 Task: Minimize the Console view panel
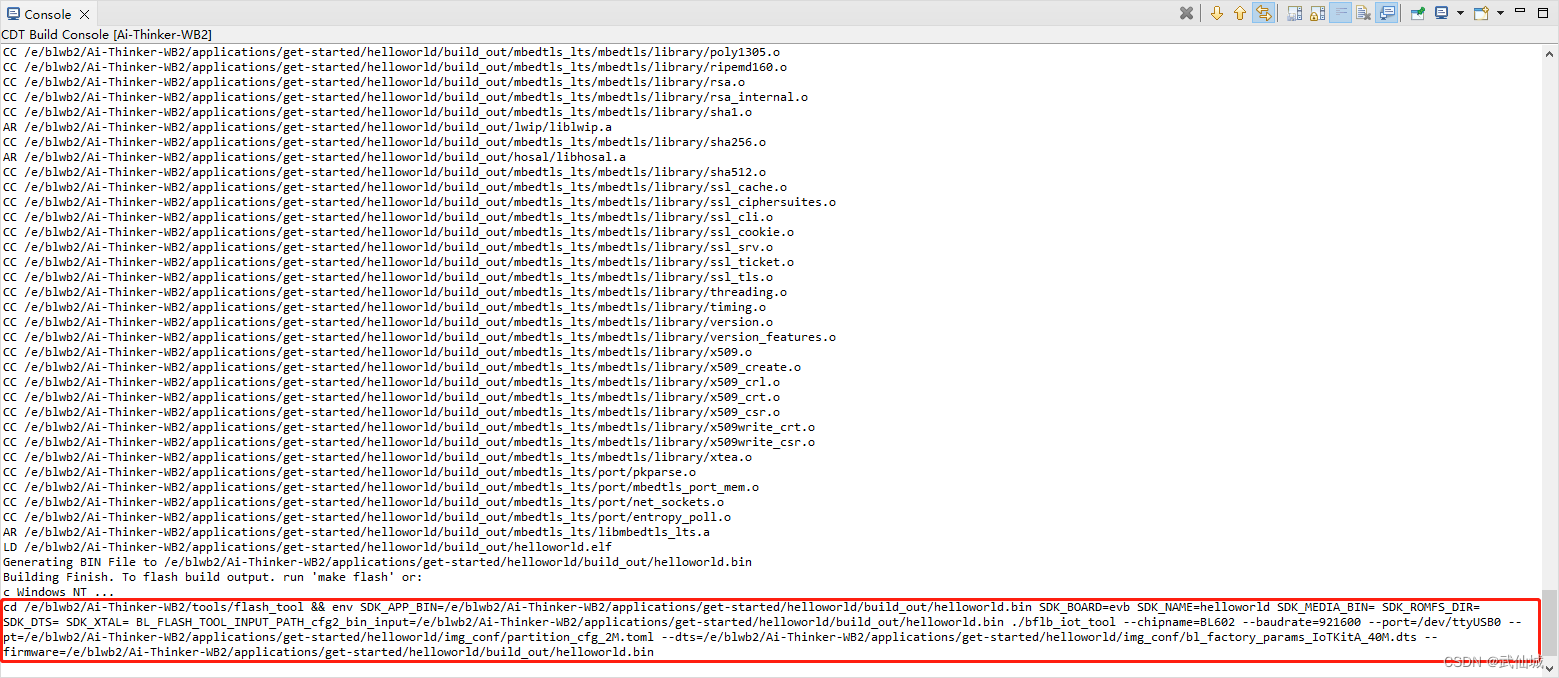1521,12
